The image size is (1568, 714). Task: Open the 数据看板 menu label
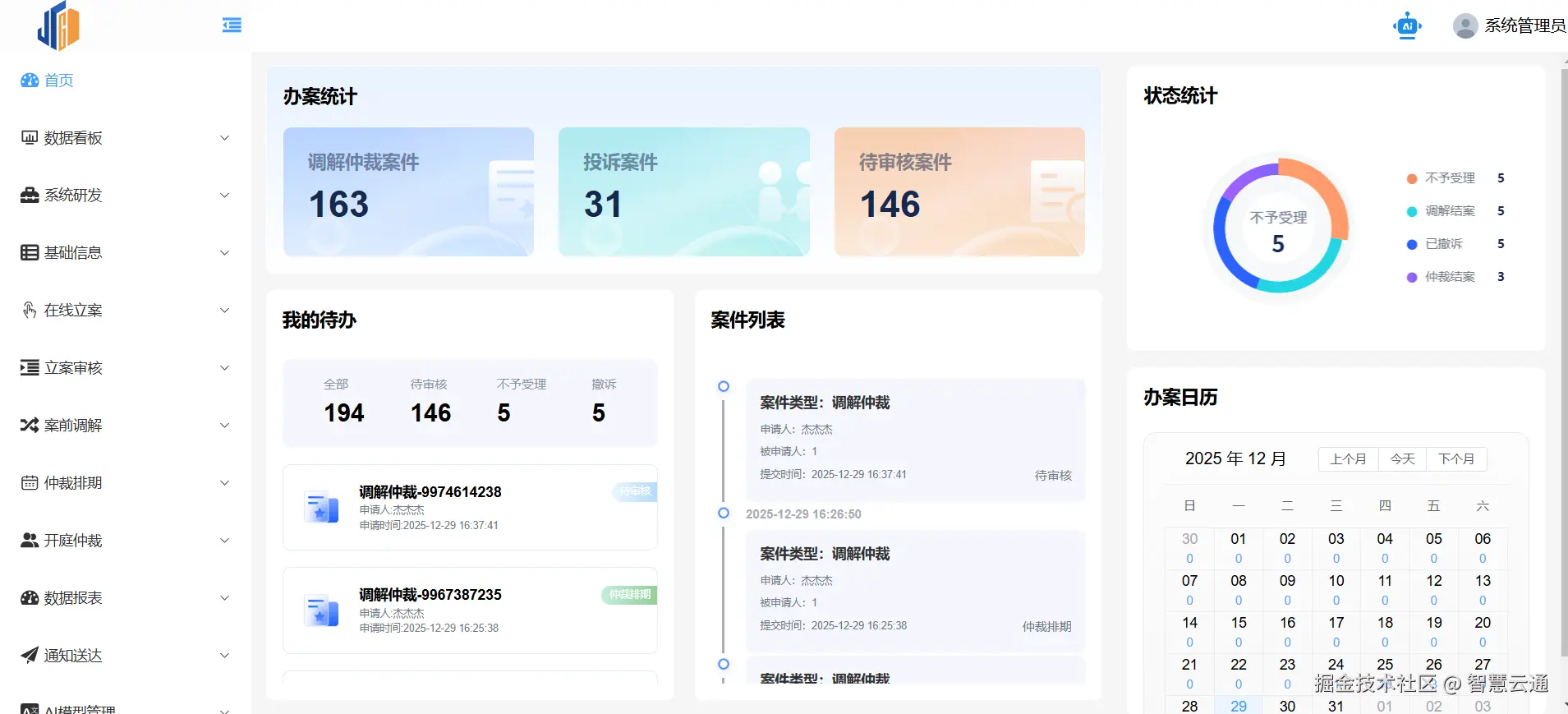pos(73,138)
